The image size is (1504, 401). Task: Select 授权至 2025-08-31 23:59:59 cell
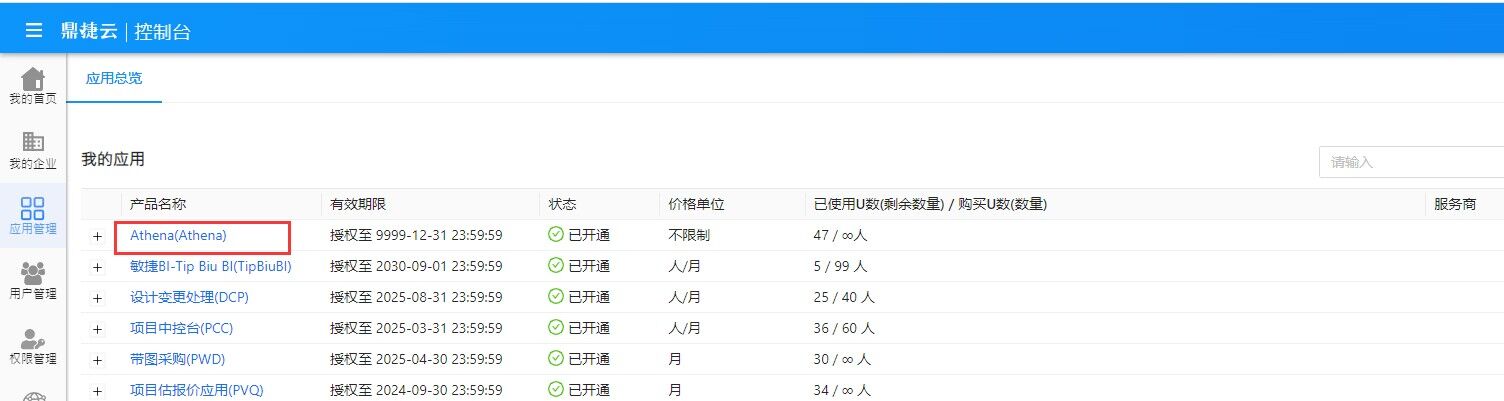pos(416,297)
